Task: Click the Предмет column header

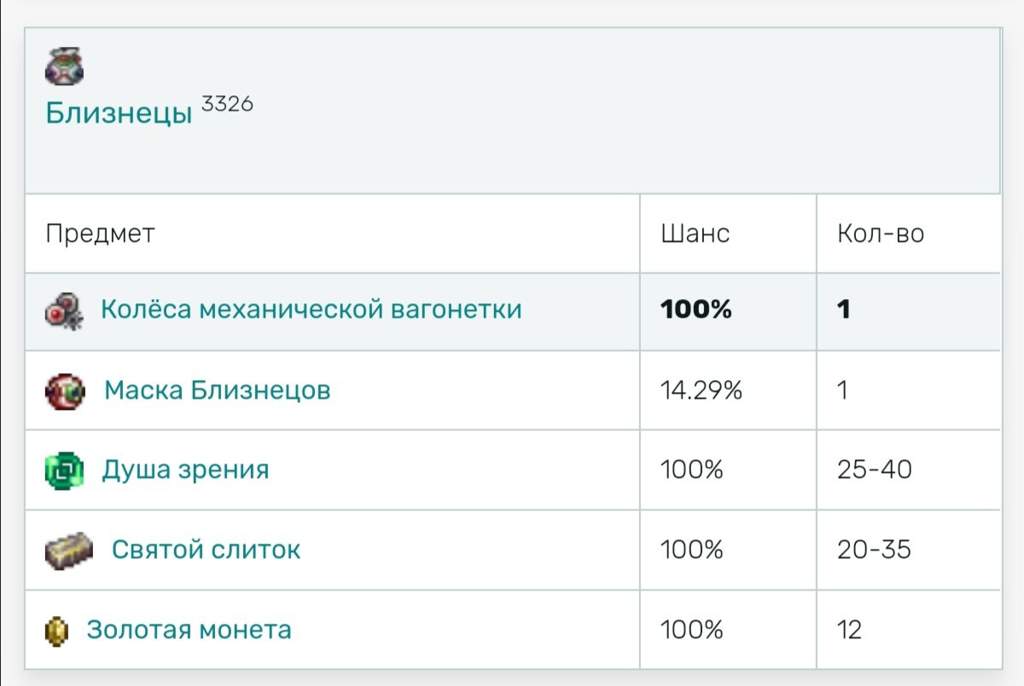Action: (100, 233)
